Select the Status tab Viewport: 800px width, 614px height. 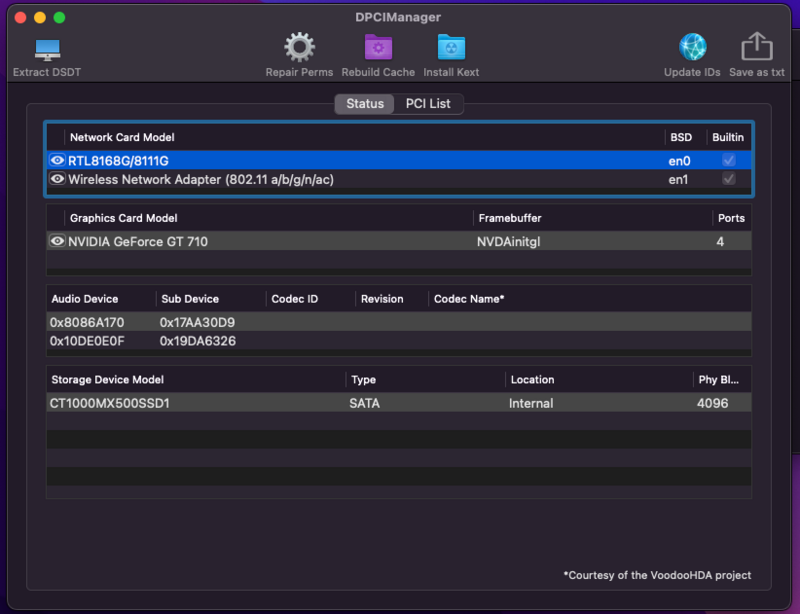(x=365, y=104)
